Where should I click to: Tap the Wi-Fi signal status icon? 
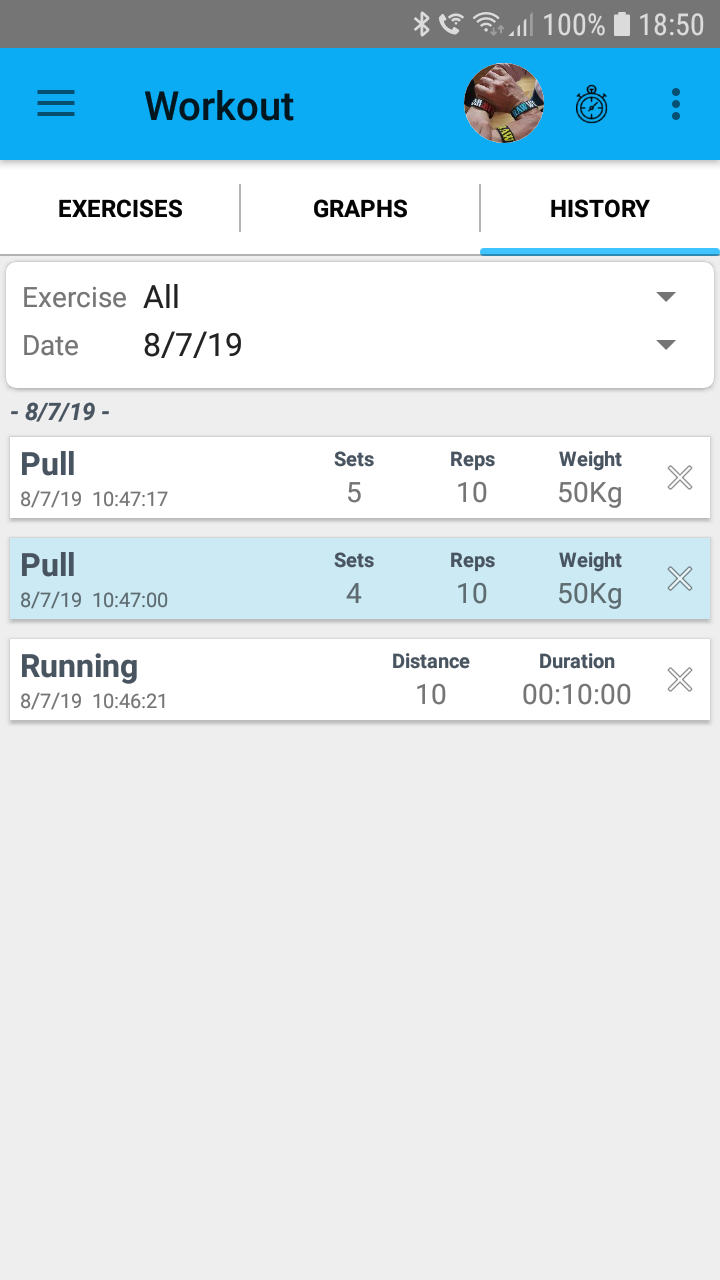tap(487, 24)
